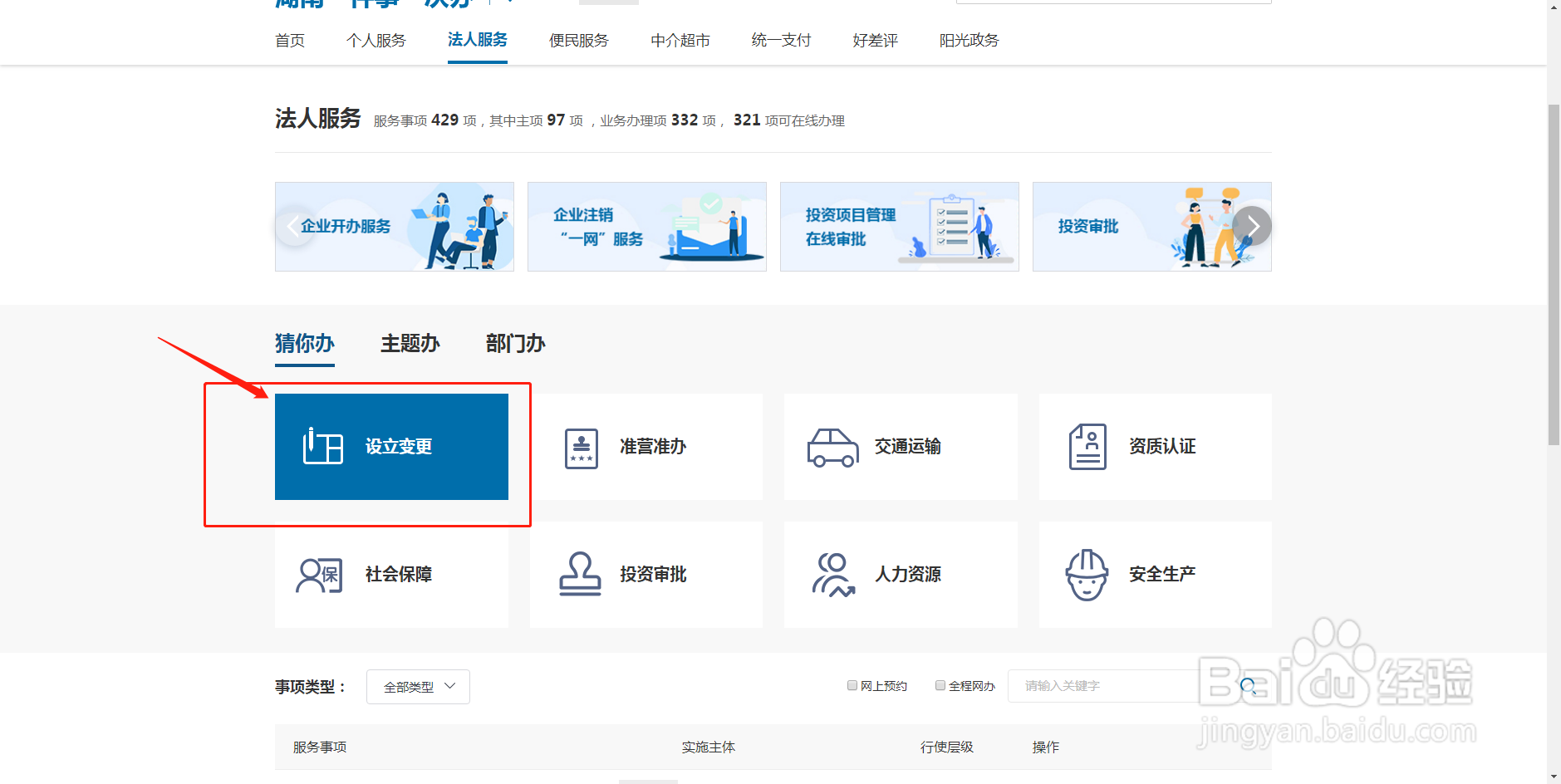Click the 交通运输 car icon

click(x=834, y=446)
